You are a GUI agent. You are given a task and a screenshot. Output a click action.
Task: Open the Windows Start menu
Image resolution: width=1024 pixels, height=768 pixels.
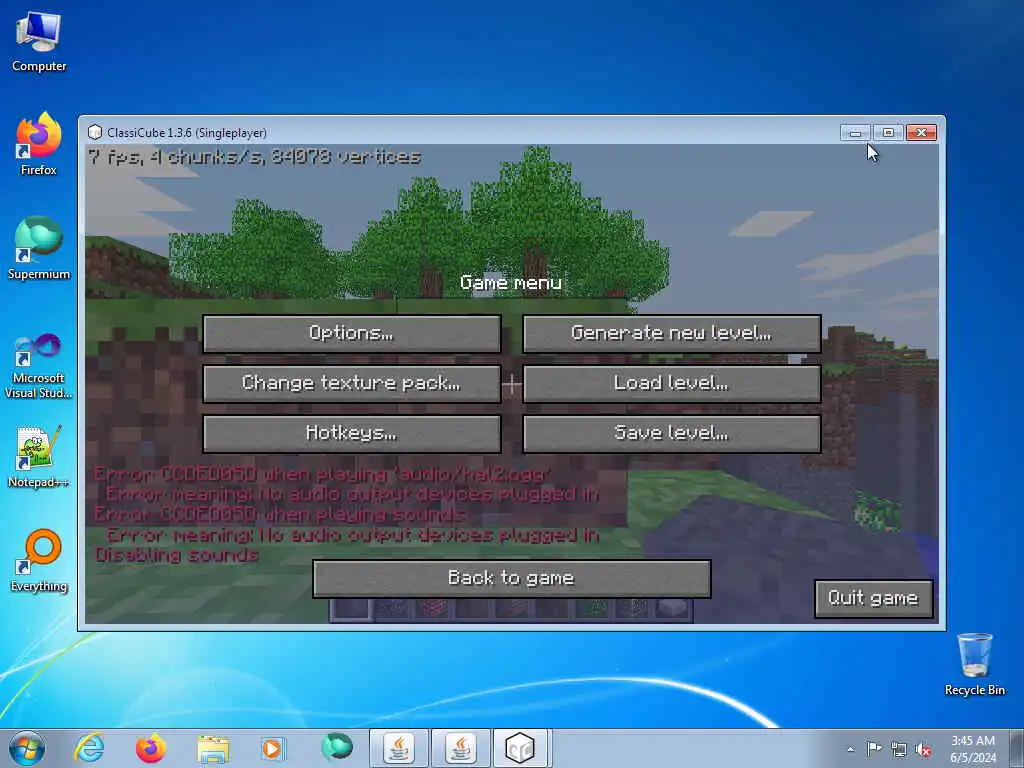27,748
